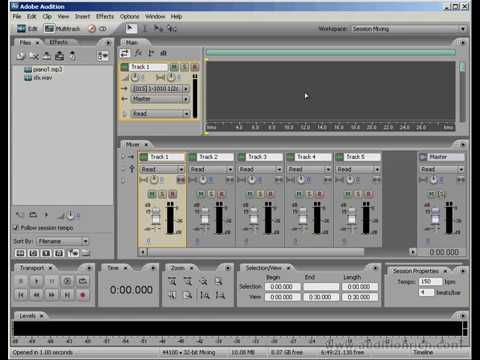Show Effects (fx) controls in Main panel
Screen dimensions: 480x360
pos(138,53)
